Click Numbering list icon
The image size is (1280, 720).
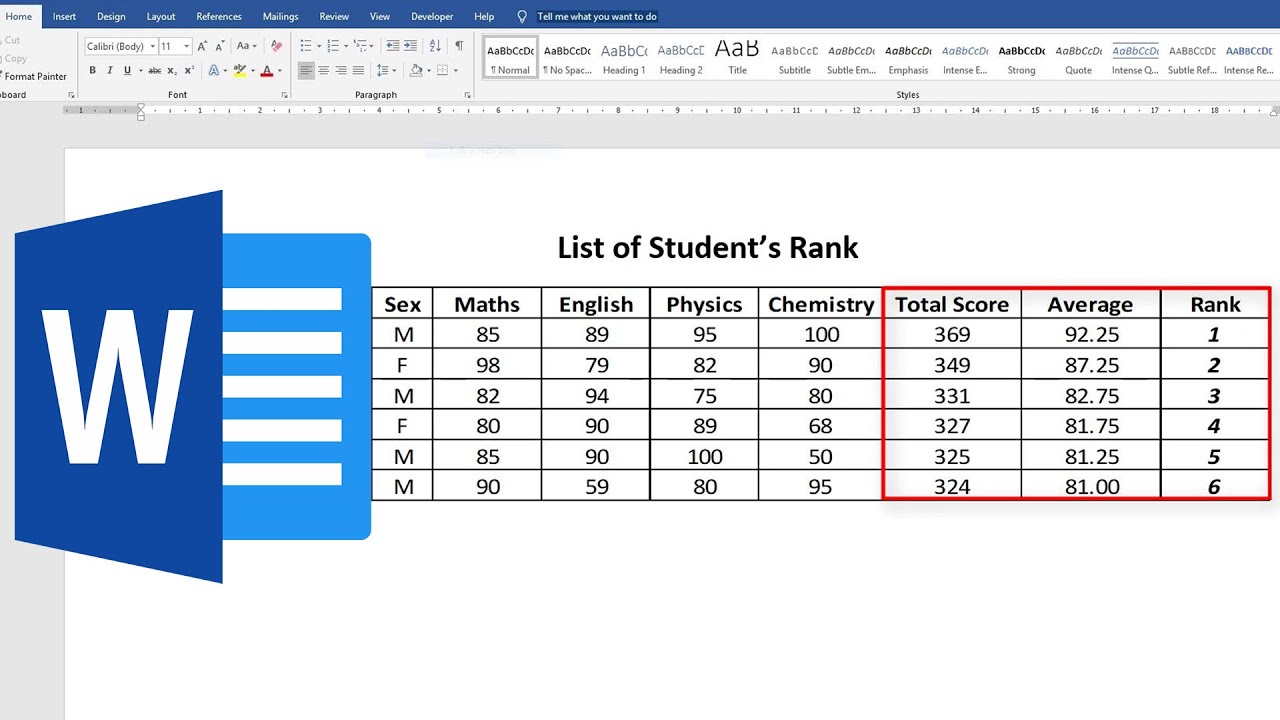pos(333,46)
